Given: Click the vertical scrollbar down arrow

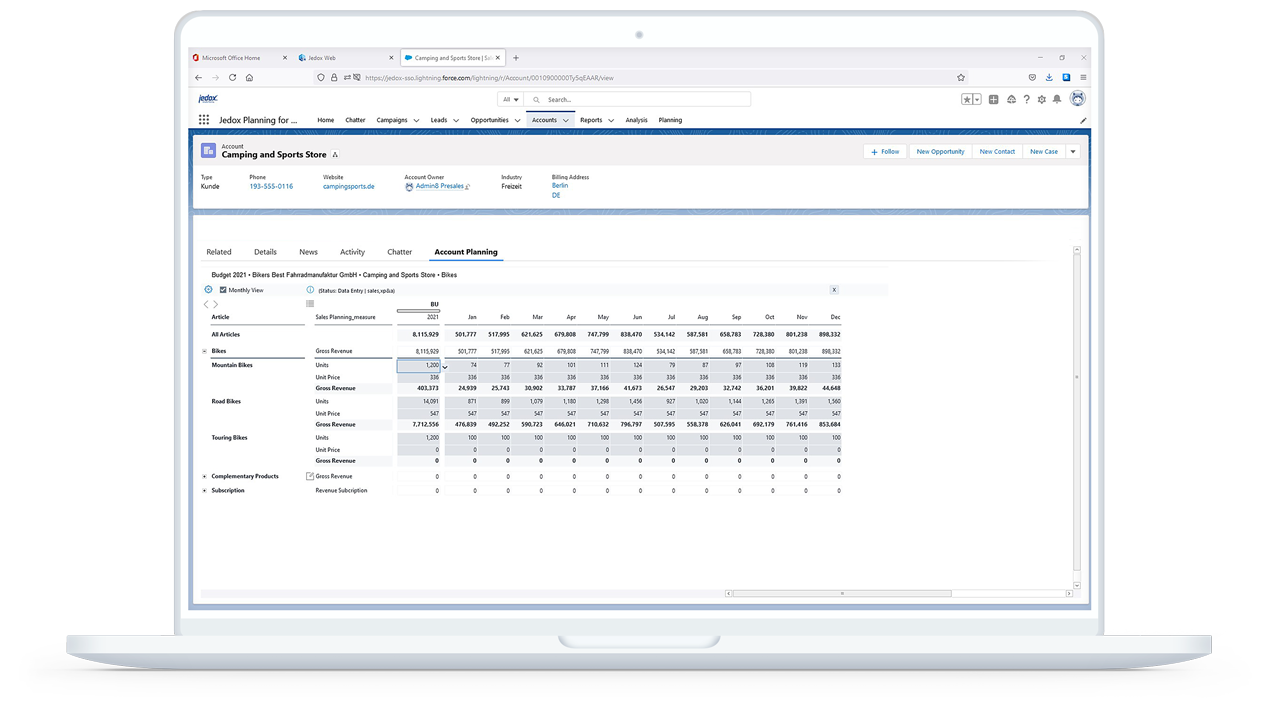Looking at the screenshot, I should (1077, 586).
